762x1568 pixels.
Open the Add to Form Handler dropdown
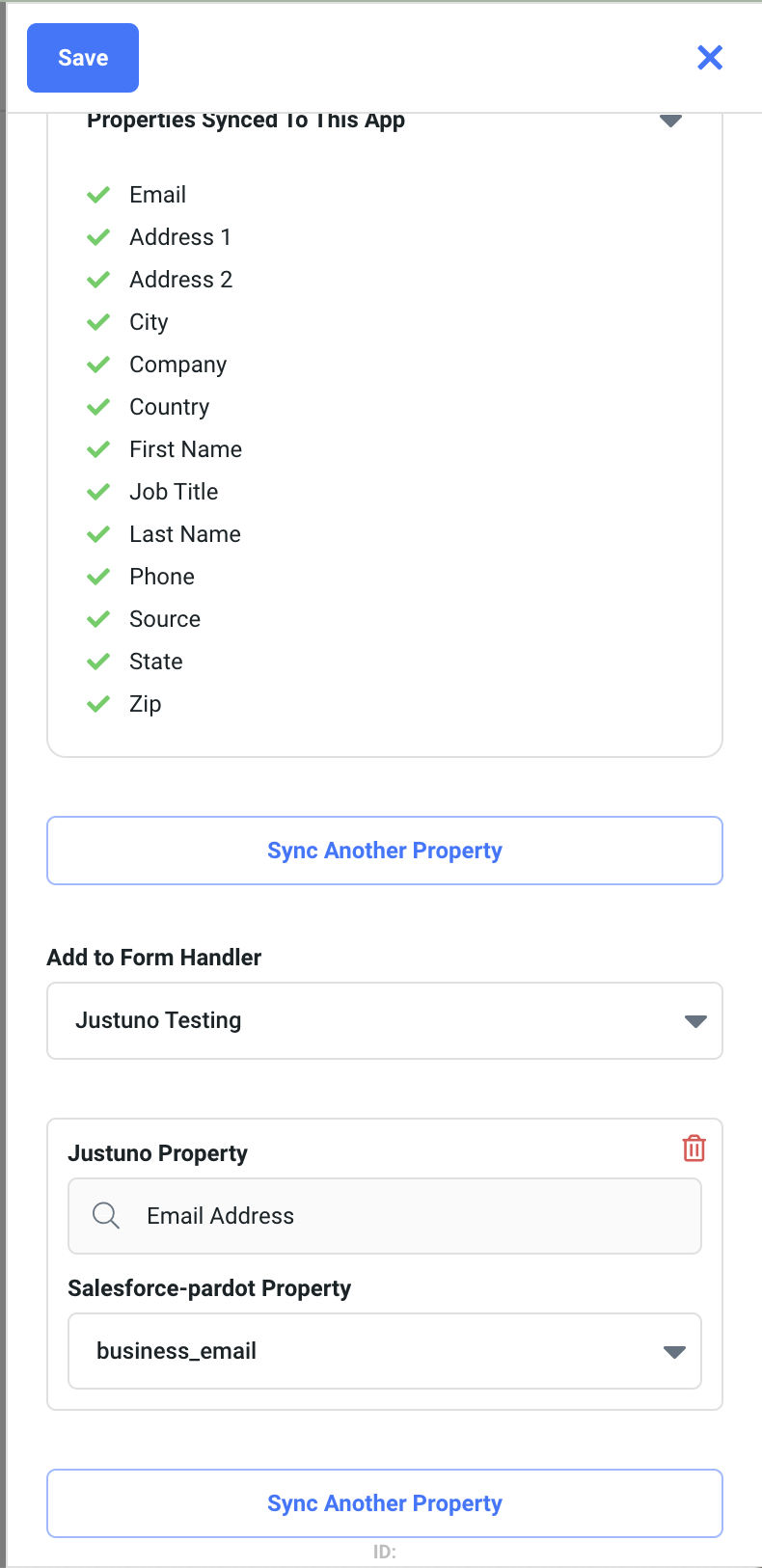click(385, 1020)
